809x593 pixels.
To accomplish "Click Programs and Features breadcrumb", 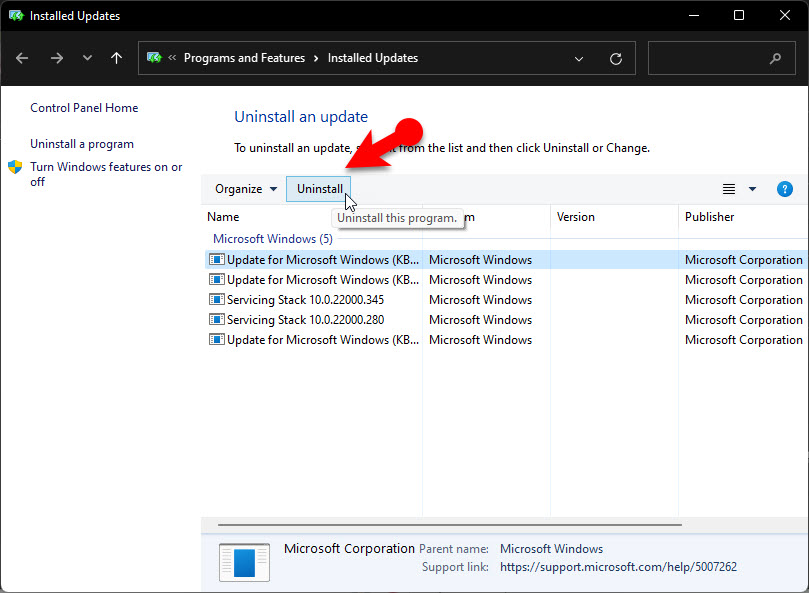I will click(245, 58).
